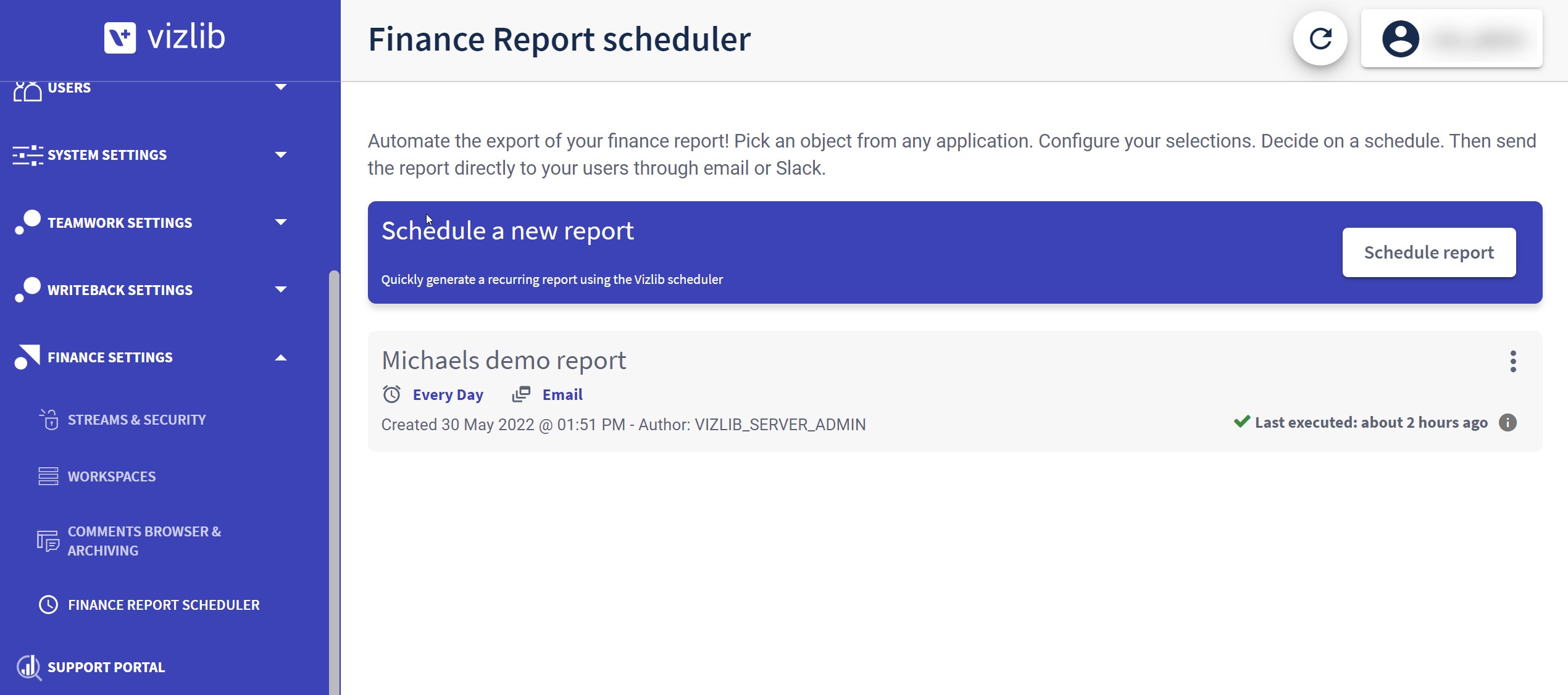
Task: Expand the Users section arrow
Action: tap(281, 88)
